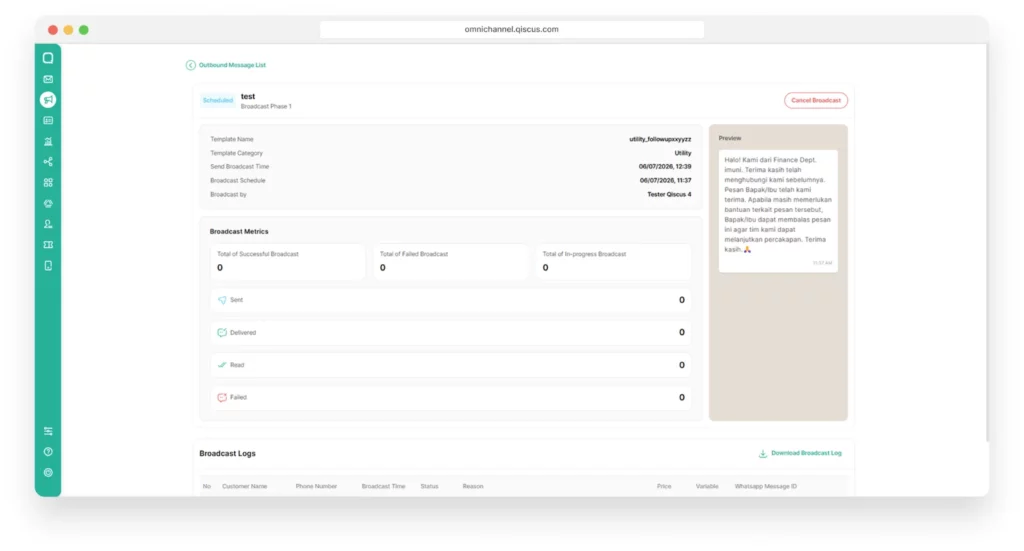Click Broadcast Schedule value 06/07/2026, 11:37

[665, 180]
